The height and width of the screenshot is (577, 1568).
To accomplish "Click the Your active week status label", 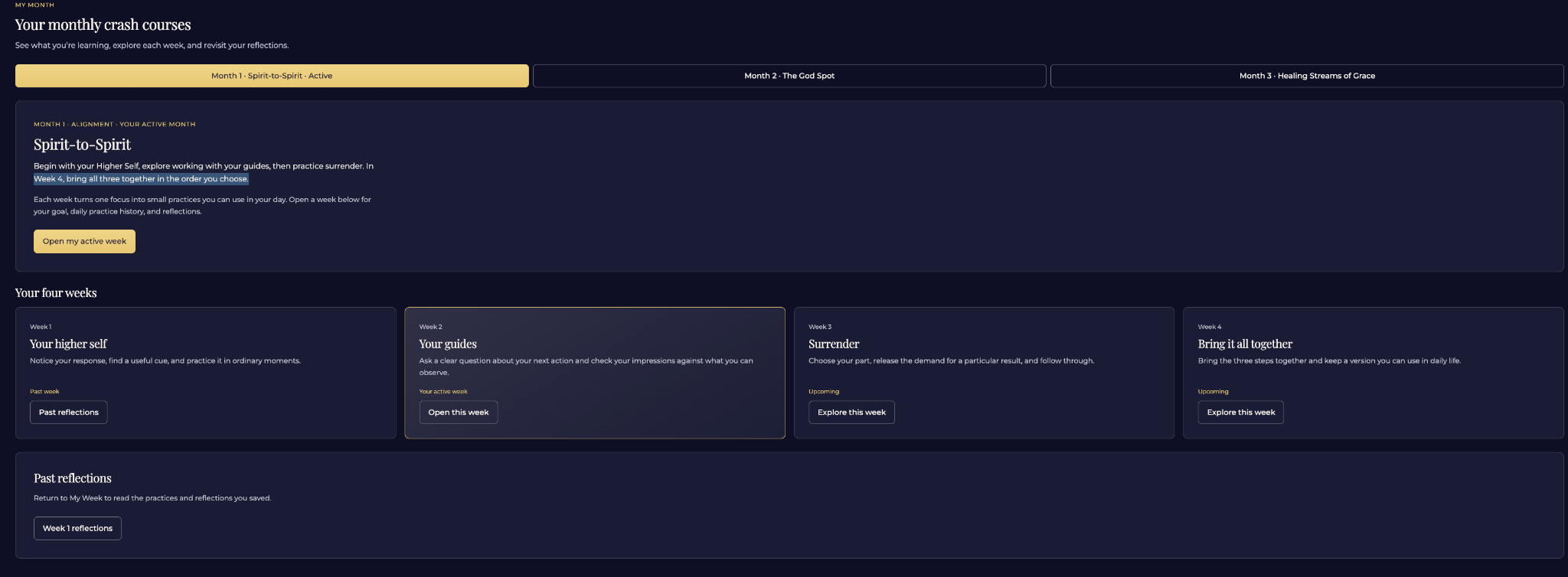I will pos(443,392).
